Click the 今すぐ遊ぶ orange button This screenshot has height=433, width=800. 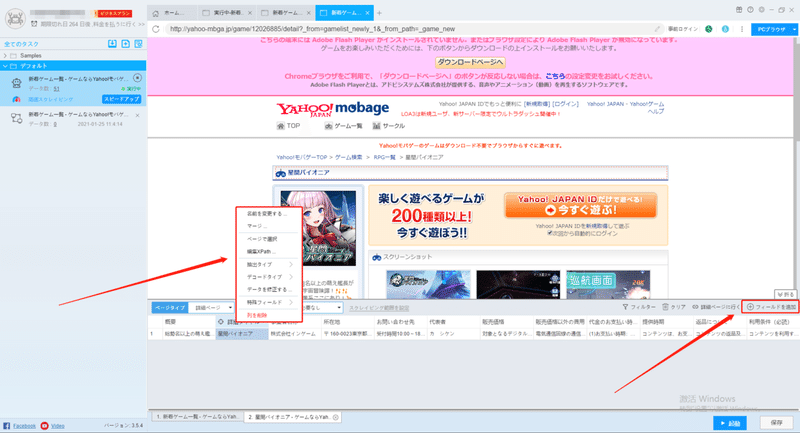(x=580, y=205)
